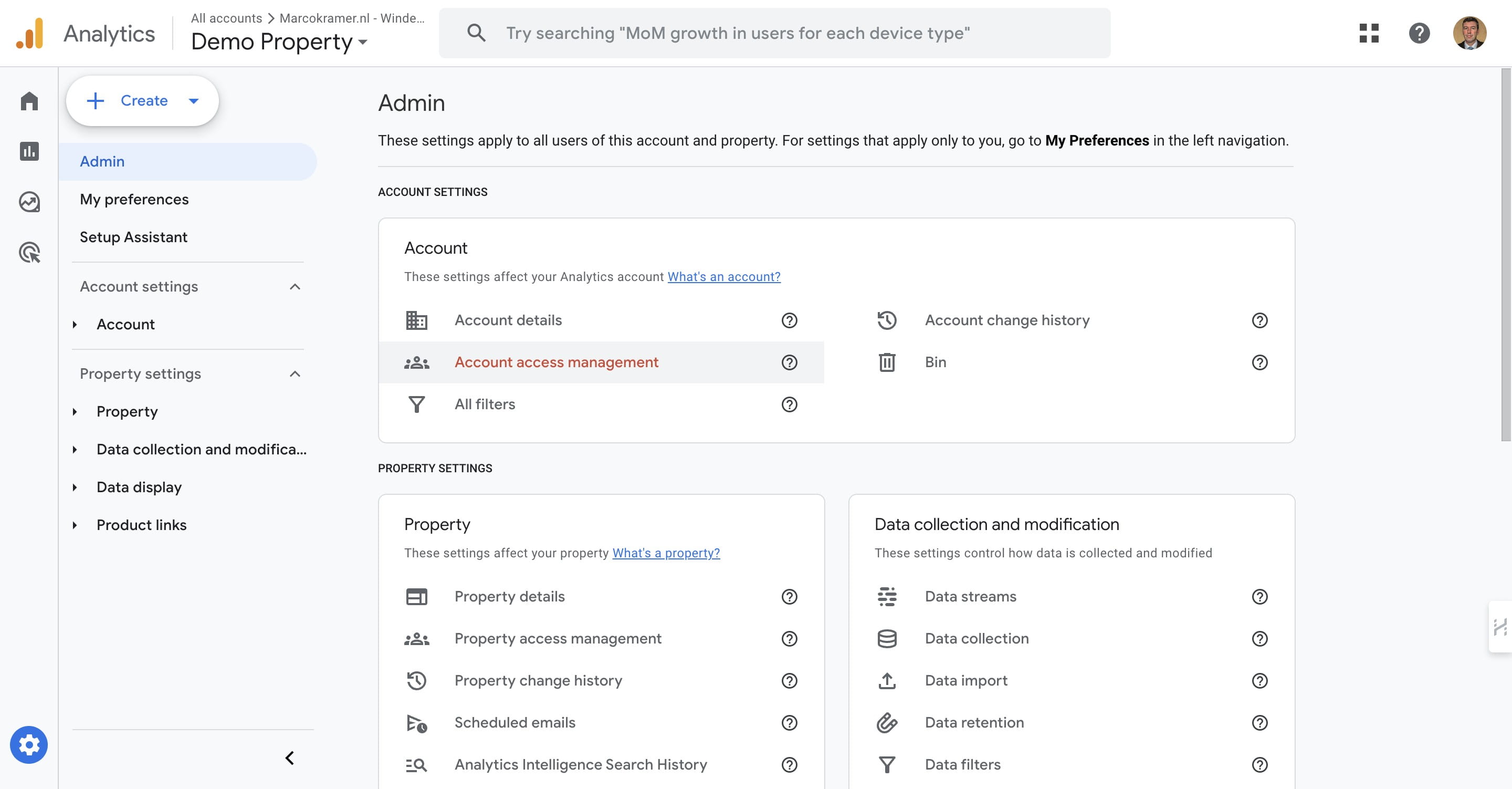Image resolution: width=1512 pixels, height=789 pixels.
Task: Open the Explore icon in left rail
Action: coord(29,202)
